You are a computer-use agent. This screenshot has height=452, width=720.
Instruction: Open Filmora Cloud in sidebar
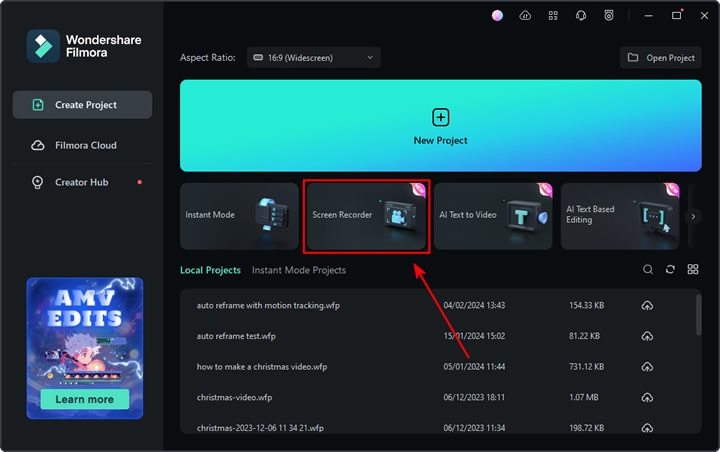[x=82, y=145]
